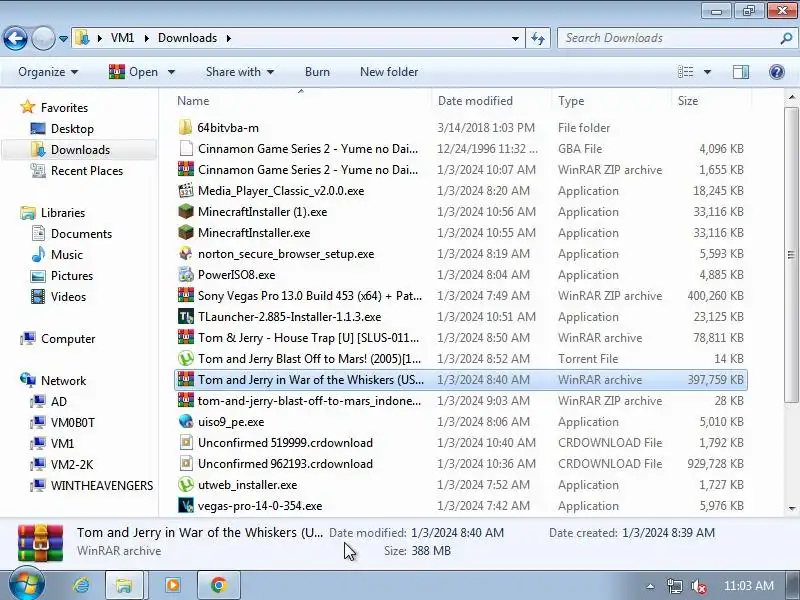
Task: Click the muted volume tray icon
Action: 698,586
